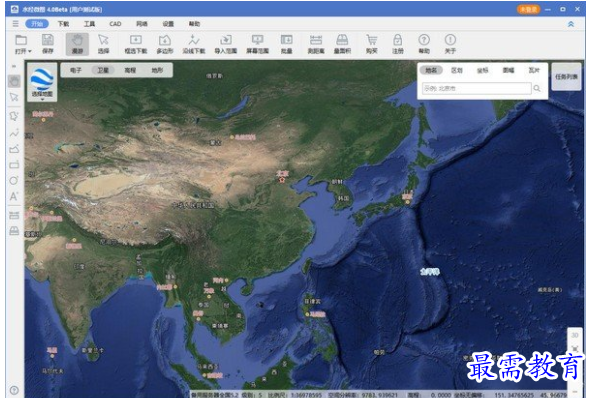The image size is (591, 398).
Task: Click the area measurement icon in left sidebar
Action: 14,231
